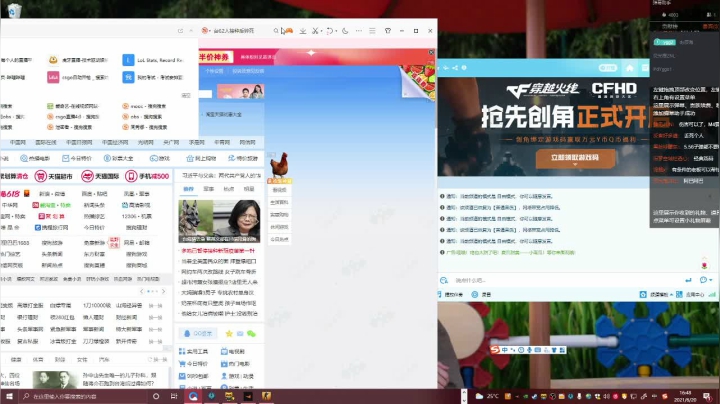Open the 中国网 site link
Image resolution: width=720 pixels, height=404 pixels.
coord(18,142)
